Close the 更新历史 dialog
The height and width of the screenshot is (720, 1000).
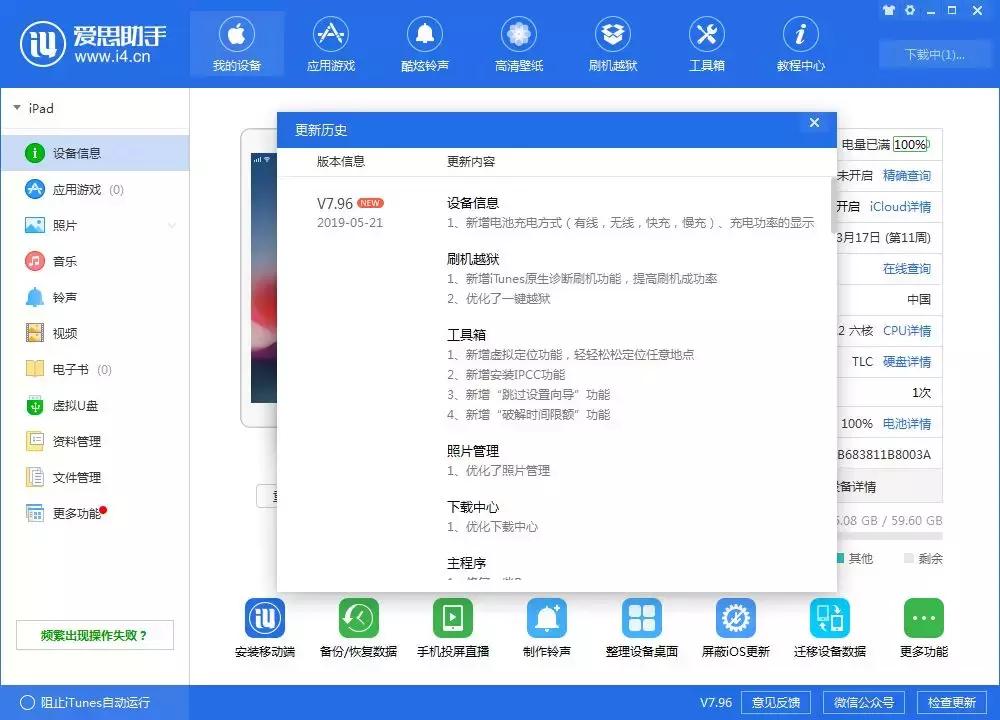click(x=814, y=122)
